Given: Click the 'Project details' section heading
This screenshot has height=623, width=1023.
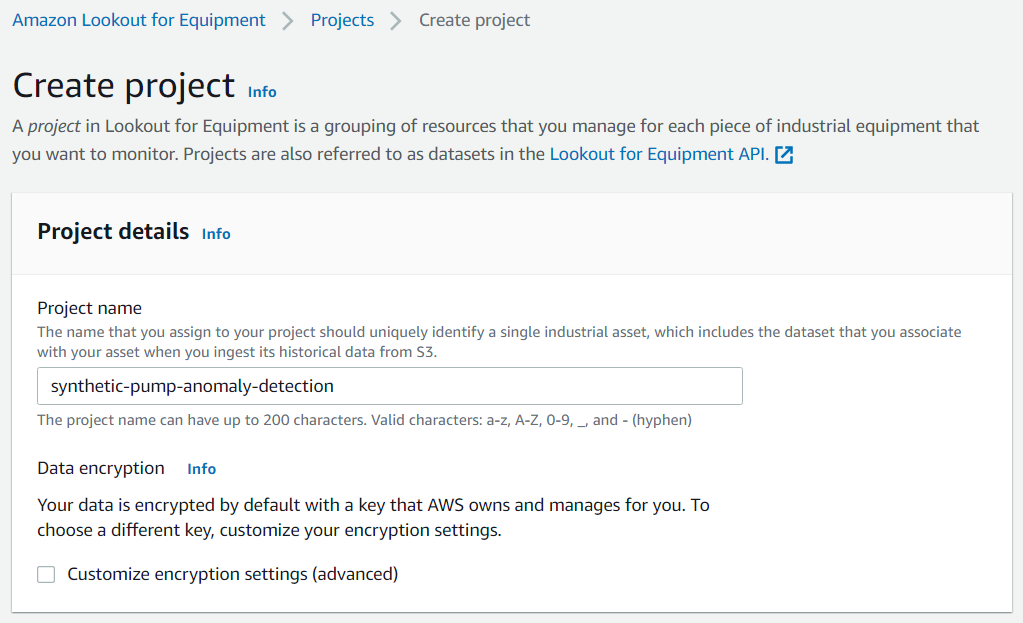Looking at the screenshot, I should click(113, 232).
